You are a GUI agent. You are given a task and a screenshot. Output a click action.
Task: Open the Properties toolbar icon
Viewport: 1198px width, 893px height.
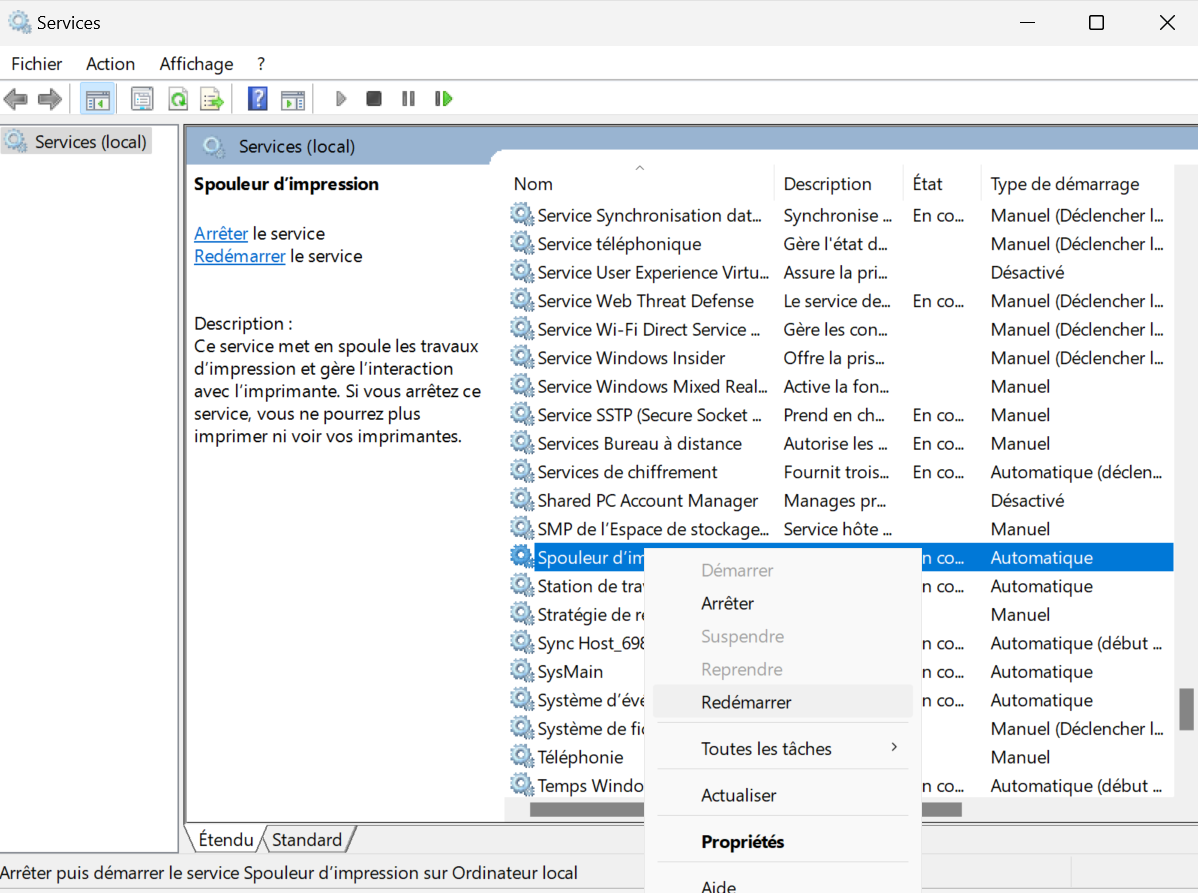tap(142, 99)
